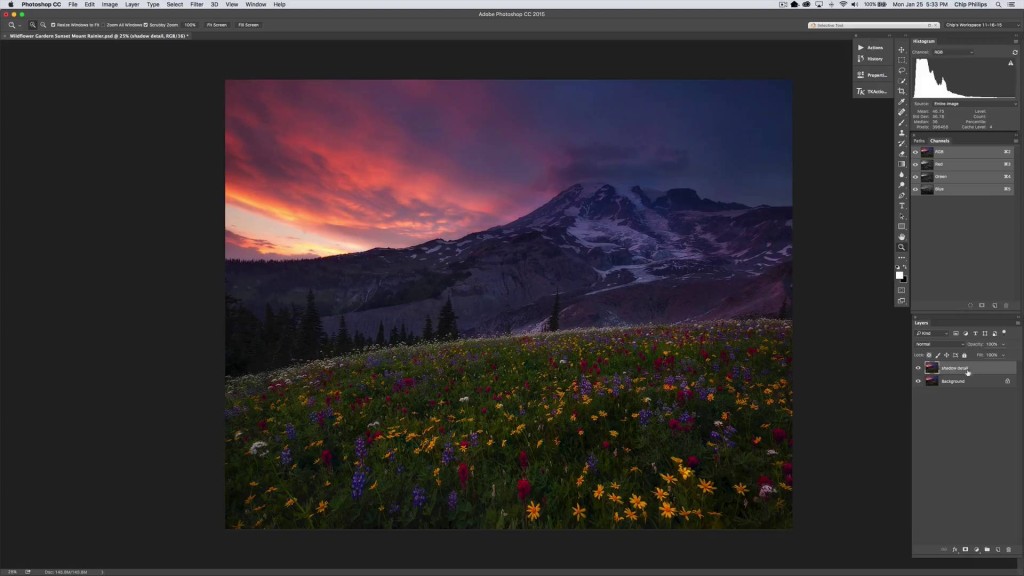This screenshot has width=1024, height=576.
Task: Select the Type tool
Action: point(901,206)
